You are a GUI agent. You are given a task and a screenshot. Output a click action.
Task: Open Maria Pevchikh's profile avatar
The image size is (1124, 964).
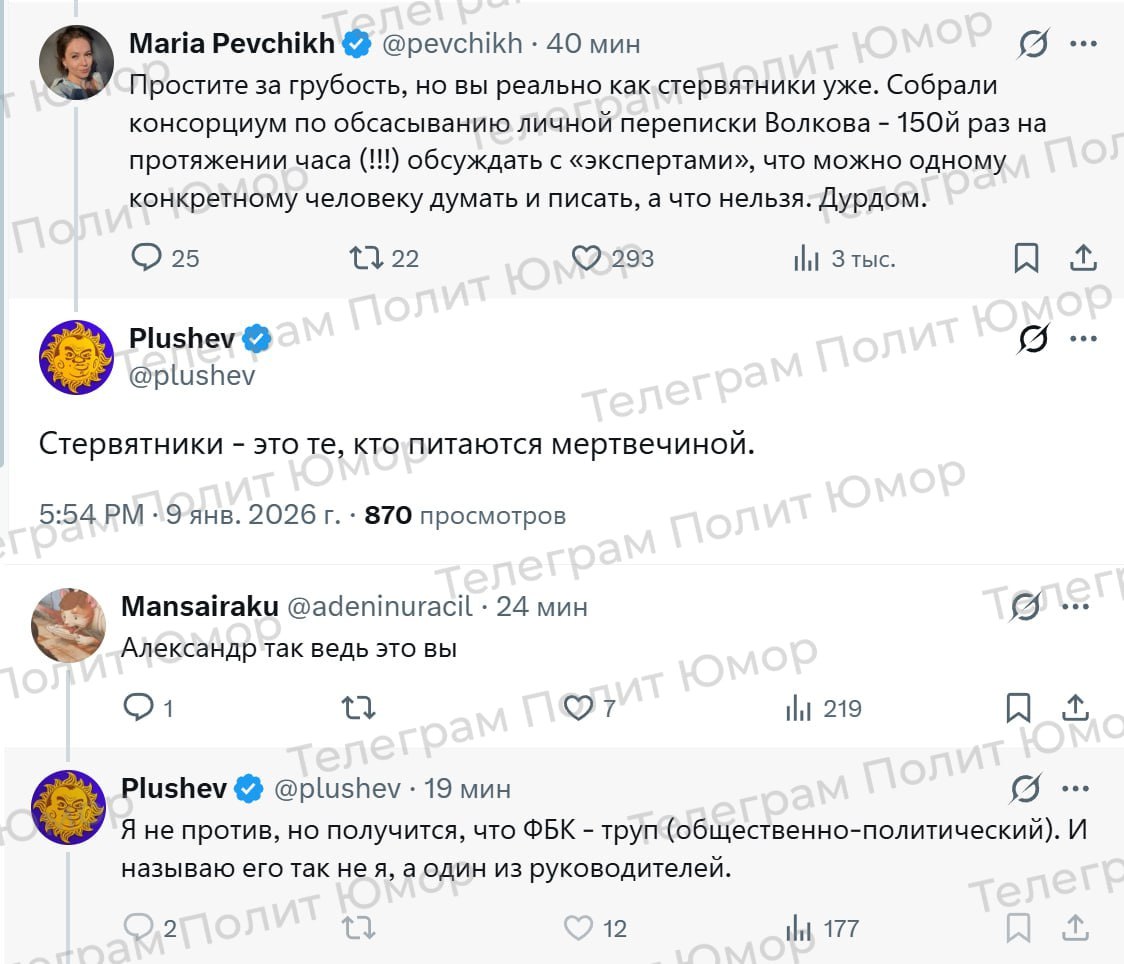76,63
